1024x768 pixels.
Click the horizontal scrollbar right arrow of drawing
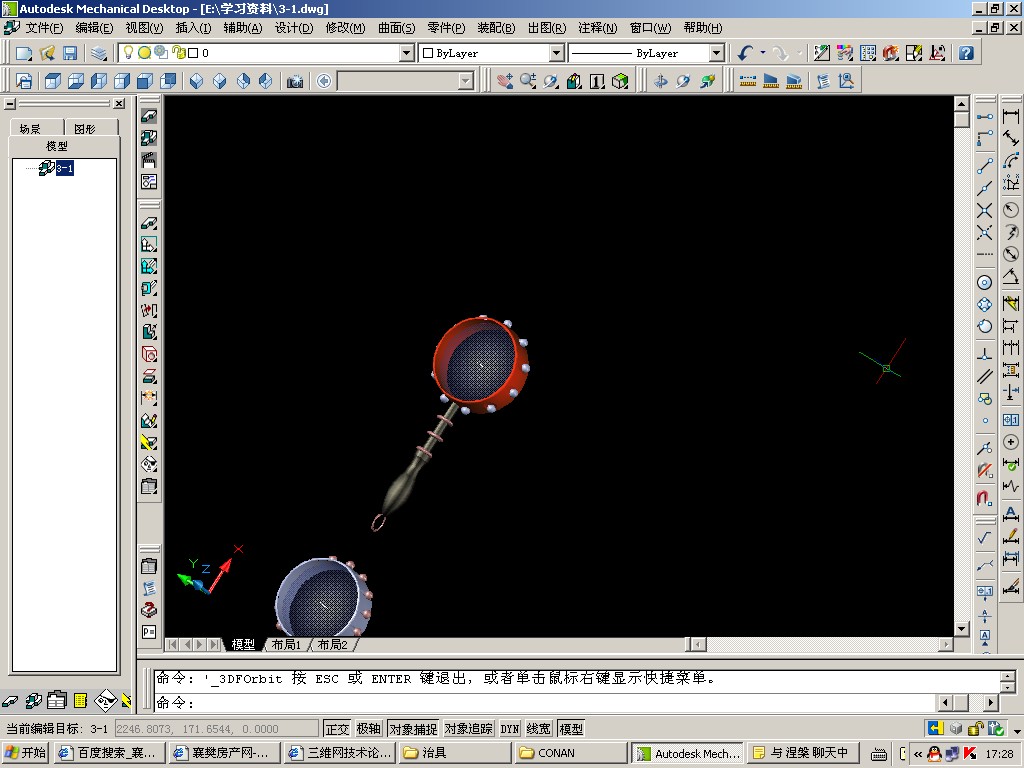point(946,645)
